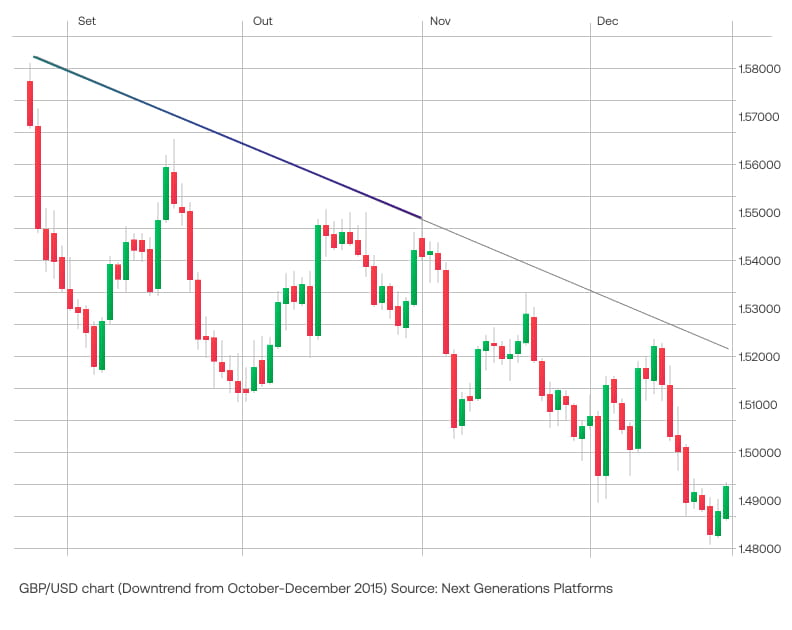Select the Dec month label
The height and width of the screenshot is (630, 792).
[x=608, y=21]
